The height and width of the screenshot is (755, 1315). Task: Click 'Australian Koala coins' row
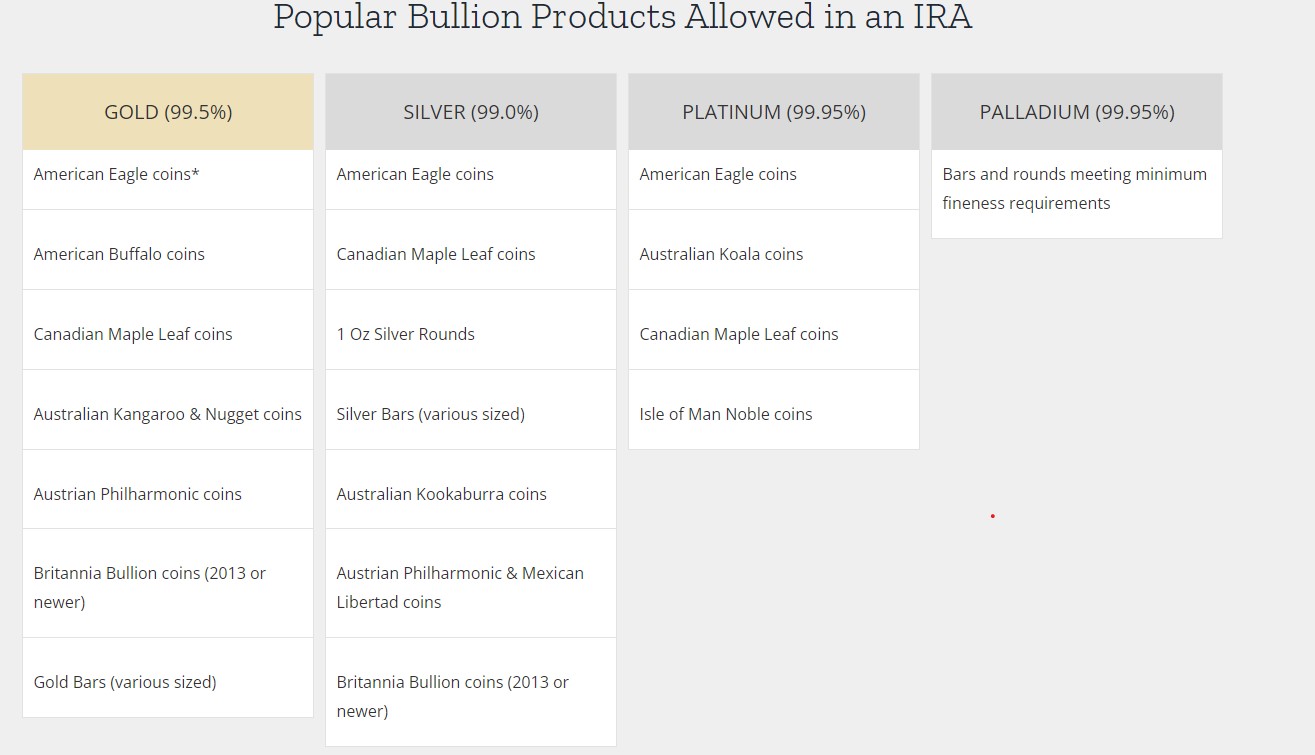774,250
